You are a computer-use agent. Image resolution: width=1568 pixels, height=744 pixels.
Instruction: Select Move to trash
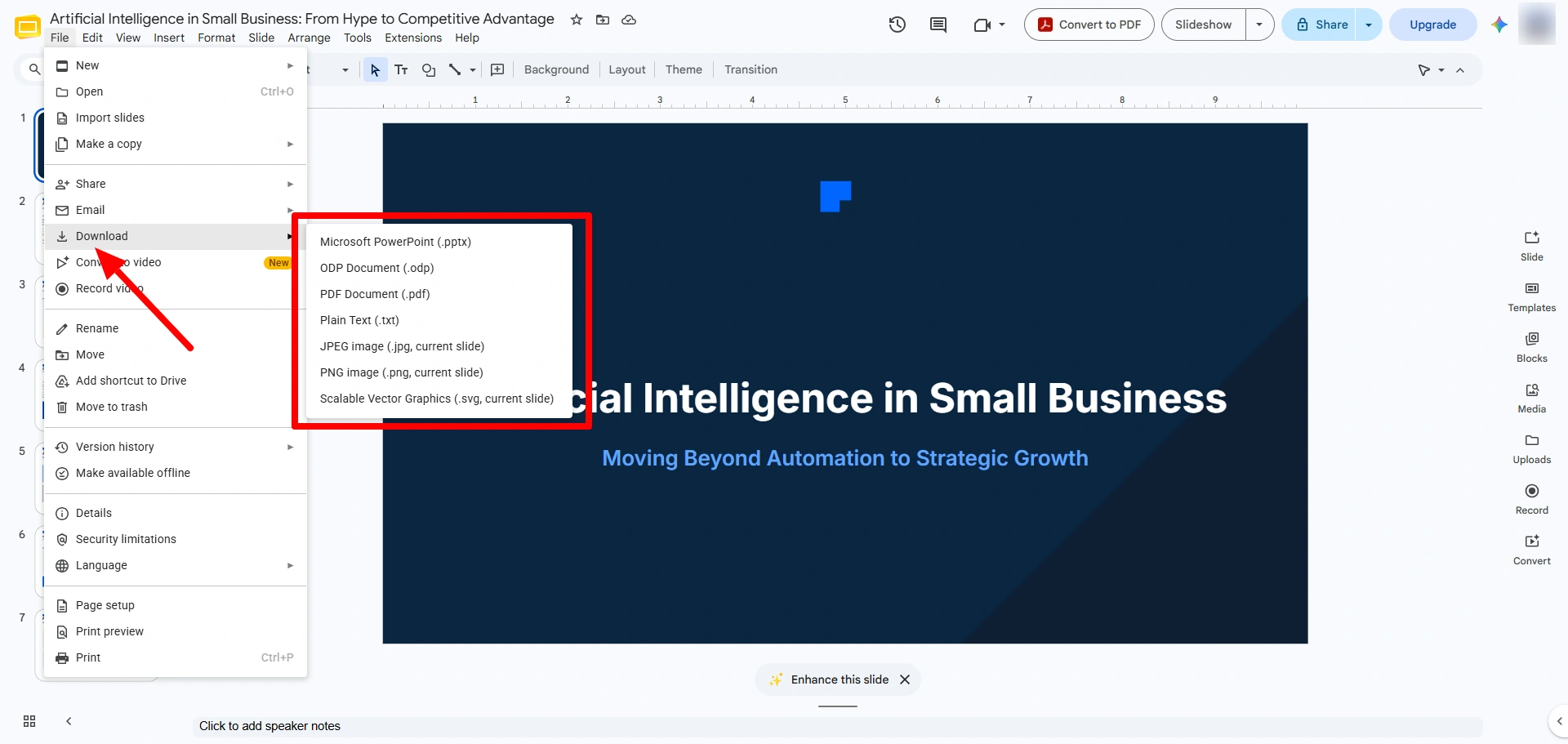pos(176,407)
